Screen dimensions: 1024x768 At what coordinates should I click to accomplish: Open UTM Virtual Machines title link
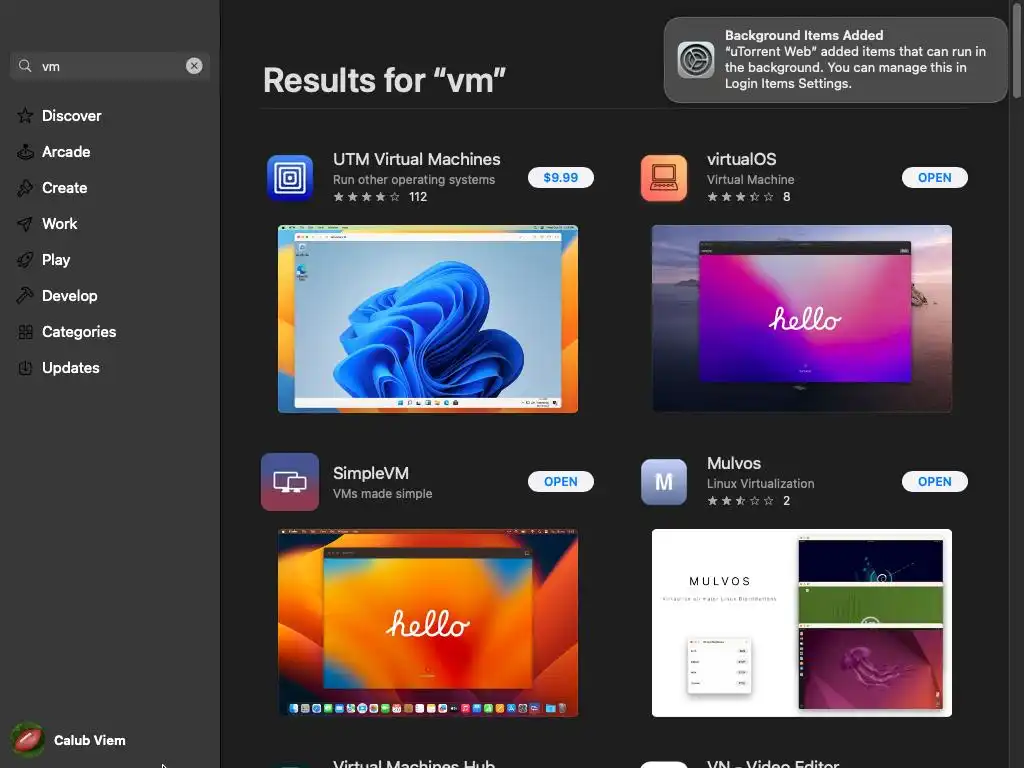pos(417,159)
